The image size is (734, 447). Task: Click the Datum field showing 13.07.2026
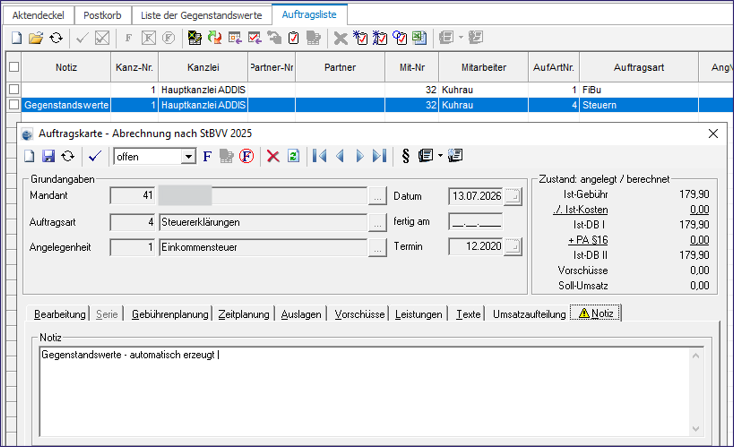476,197
